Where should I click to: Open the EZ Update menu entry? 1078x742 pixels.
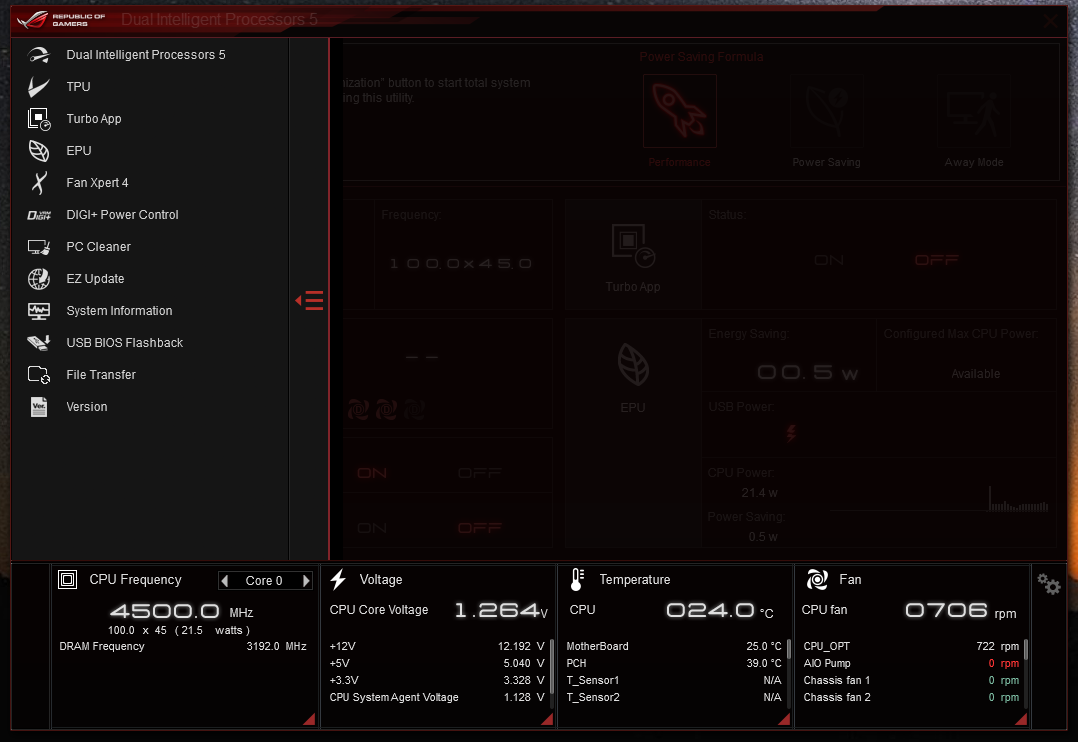[x=96, y=279]
